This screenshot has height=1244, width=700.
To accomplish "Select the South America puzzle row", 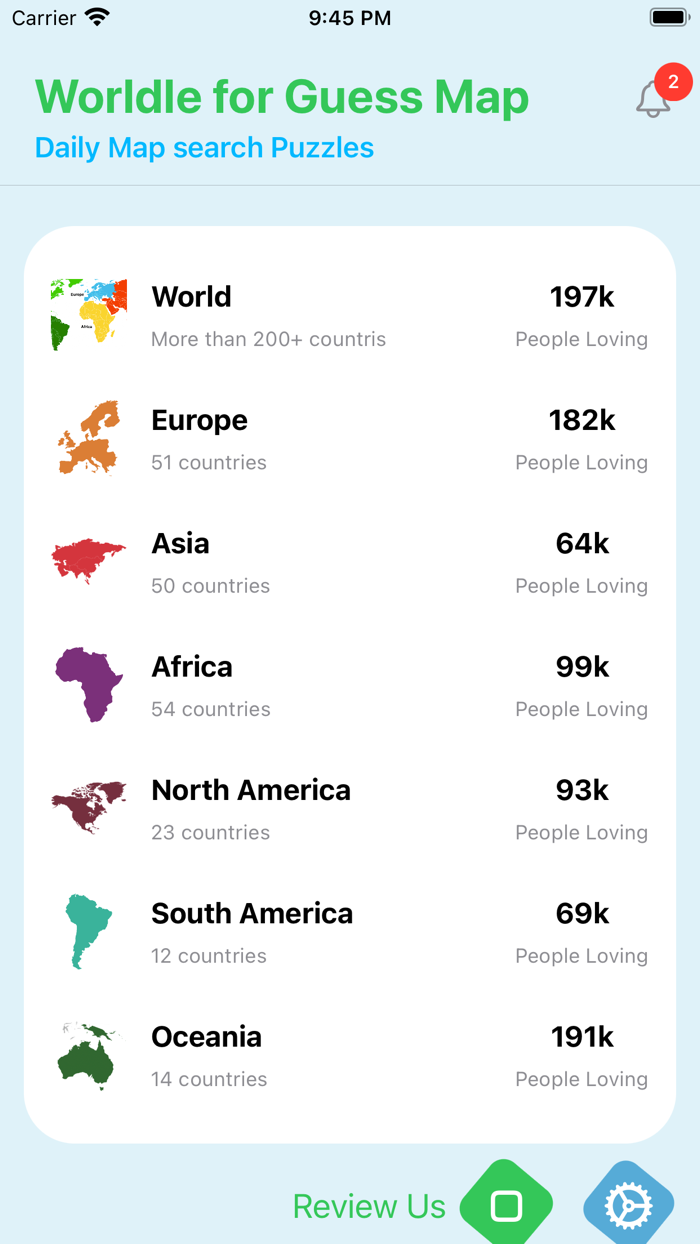I will (x=350, y=931).
